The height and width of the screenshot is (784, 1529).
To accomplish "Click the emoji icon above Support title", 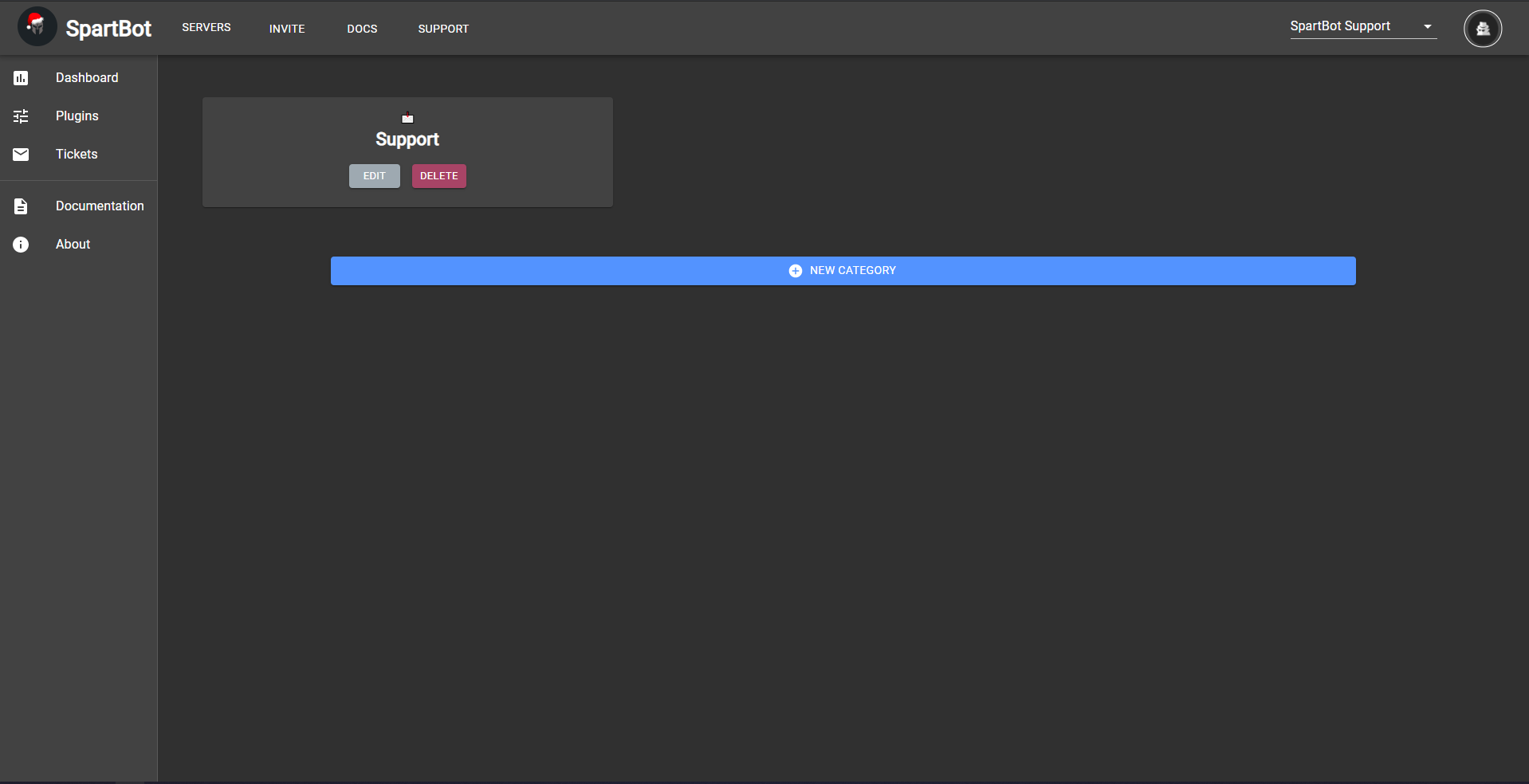I will pos(407,118).
